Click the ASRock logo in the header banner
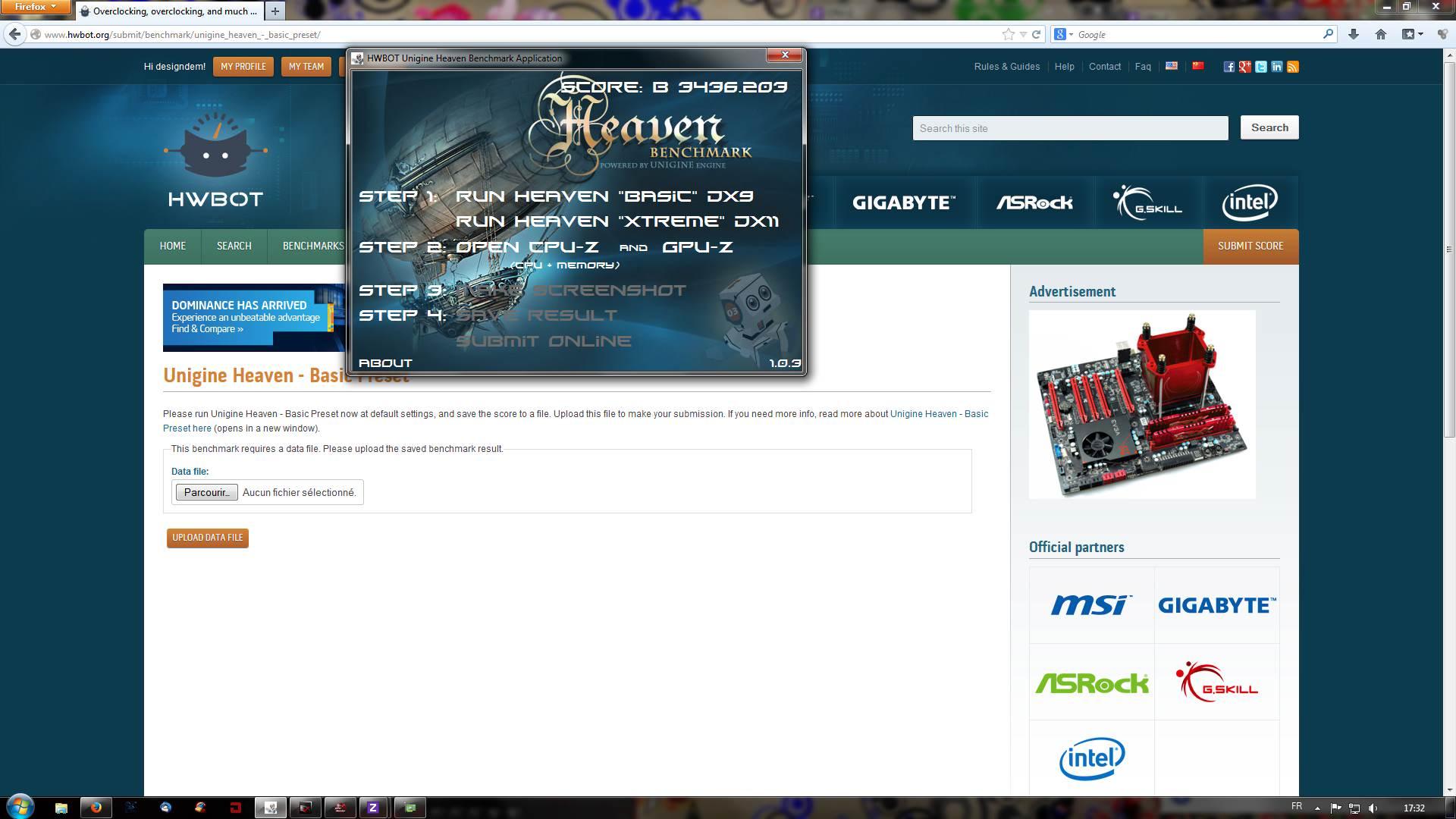The image size is (1456, 819). (x=1034, y=202)
